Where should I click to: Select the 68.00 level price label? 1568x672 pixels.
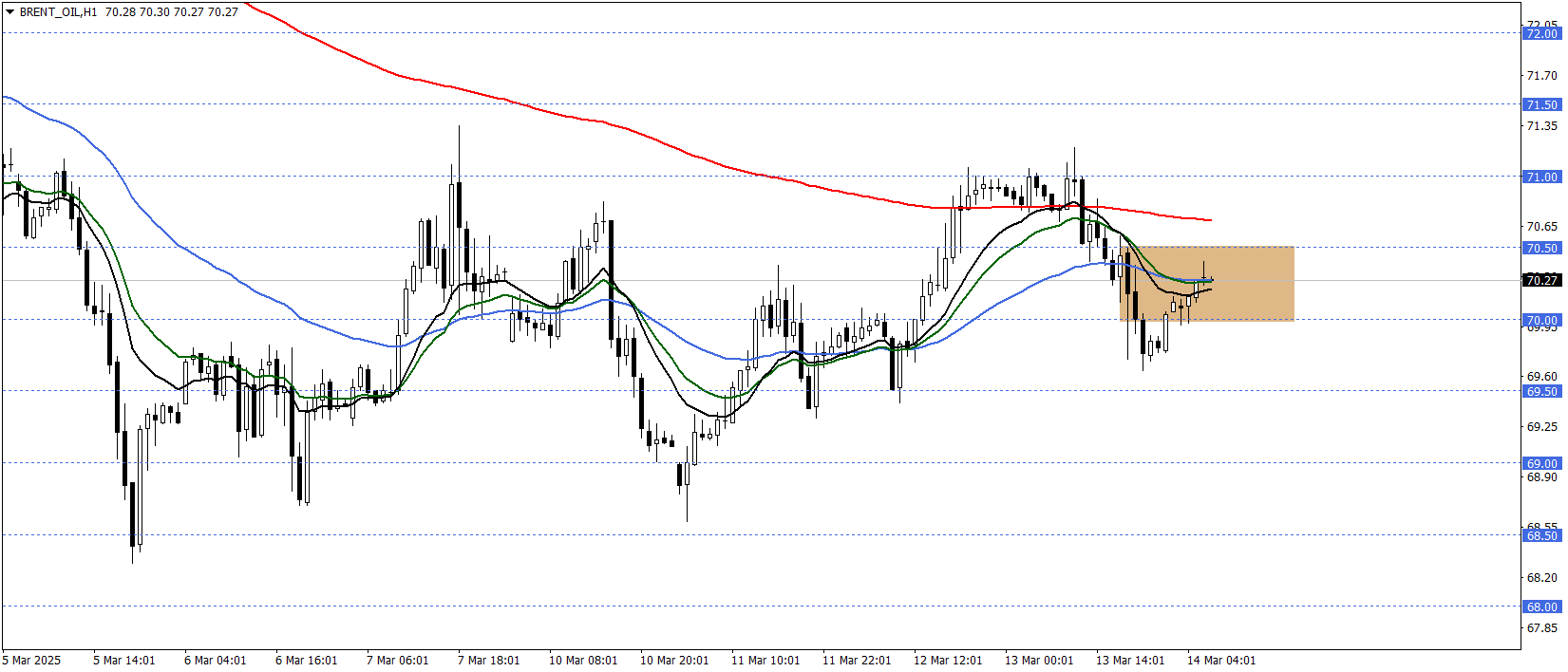click(1541, 607)
